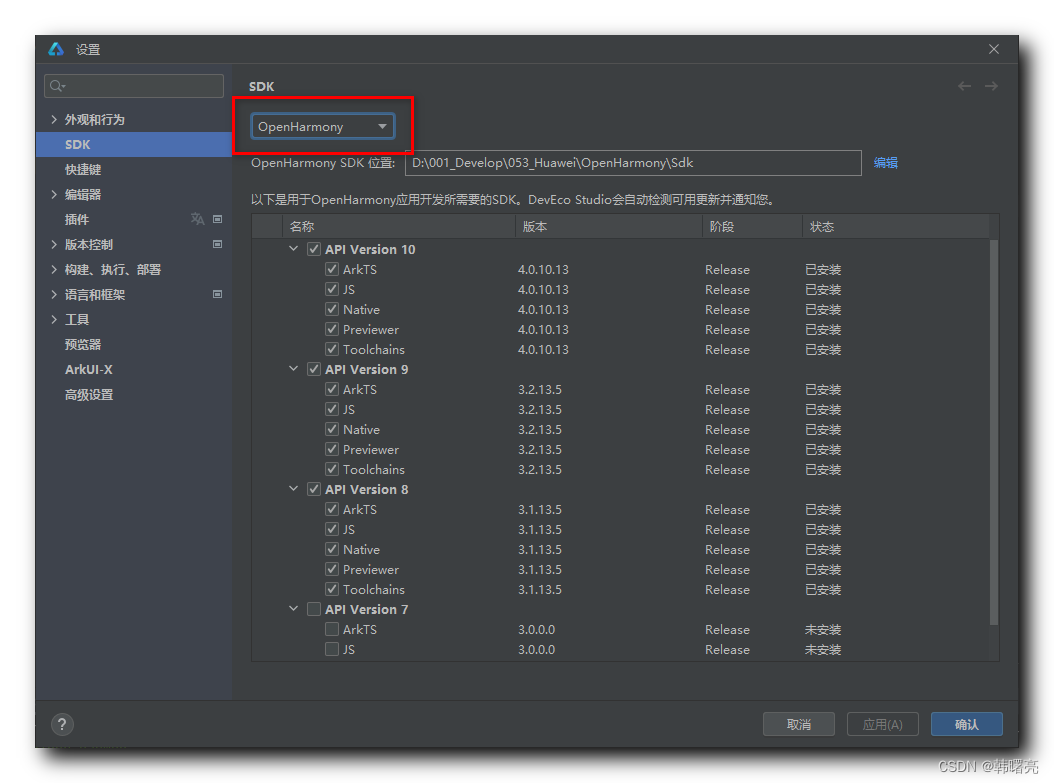The image size is (1054, 783).
Task: Close the 设置 dialog
Action: point(994,49)
